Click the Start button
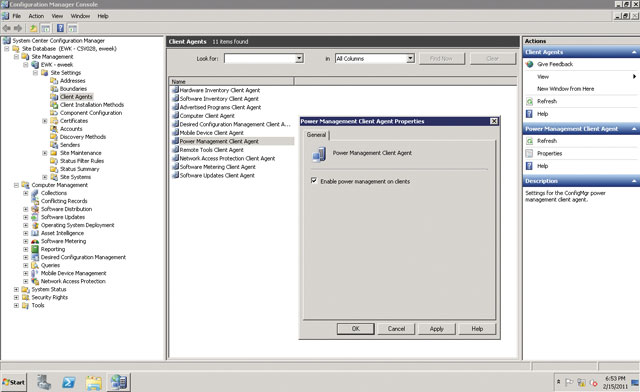The image size is (640, 392). [14, 382]
